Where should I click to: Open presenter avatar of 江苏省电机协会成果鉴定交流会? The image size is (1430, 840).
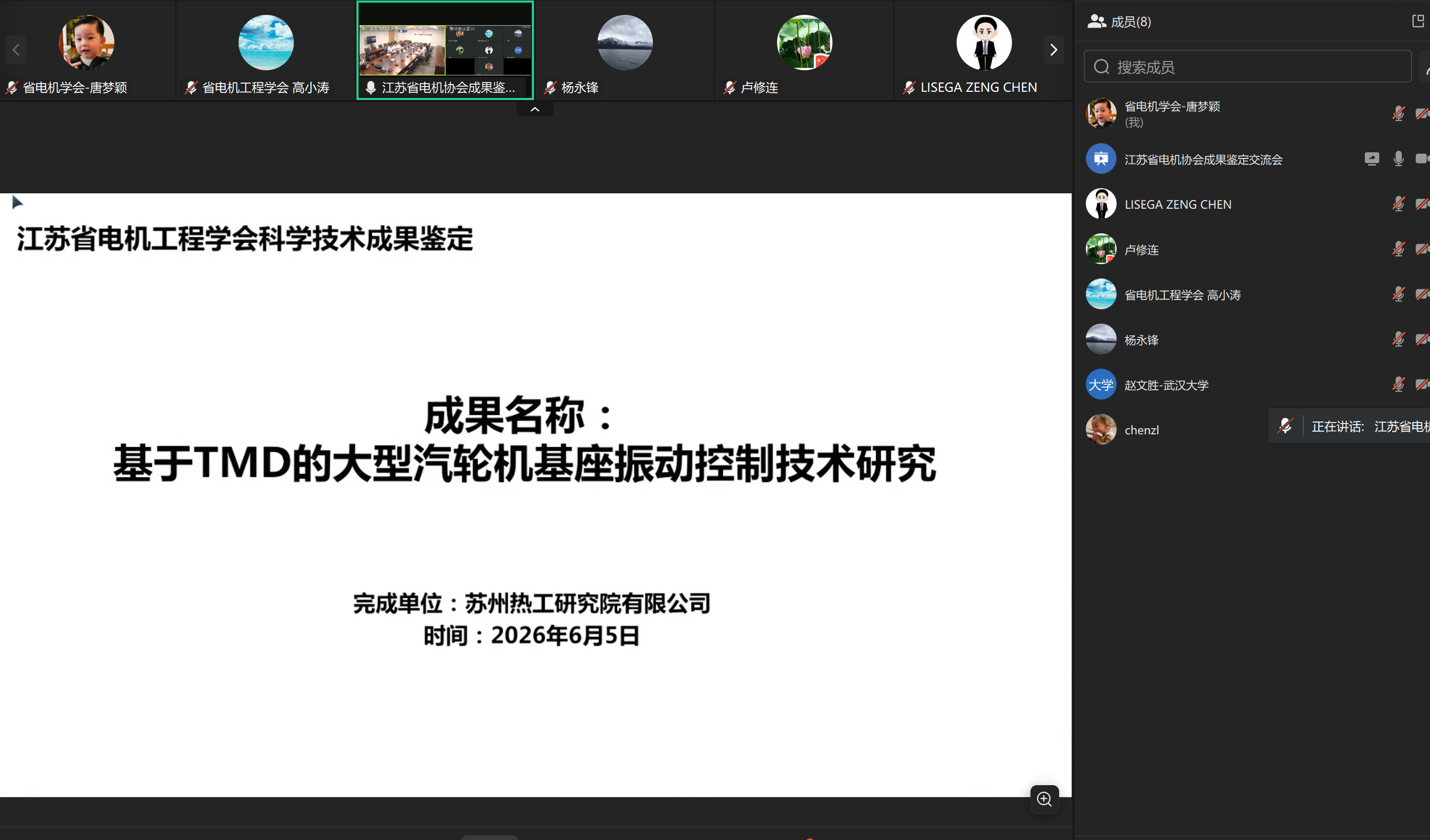[x=1101, y=159]
